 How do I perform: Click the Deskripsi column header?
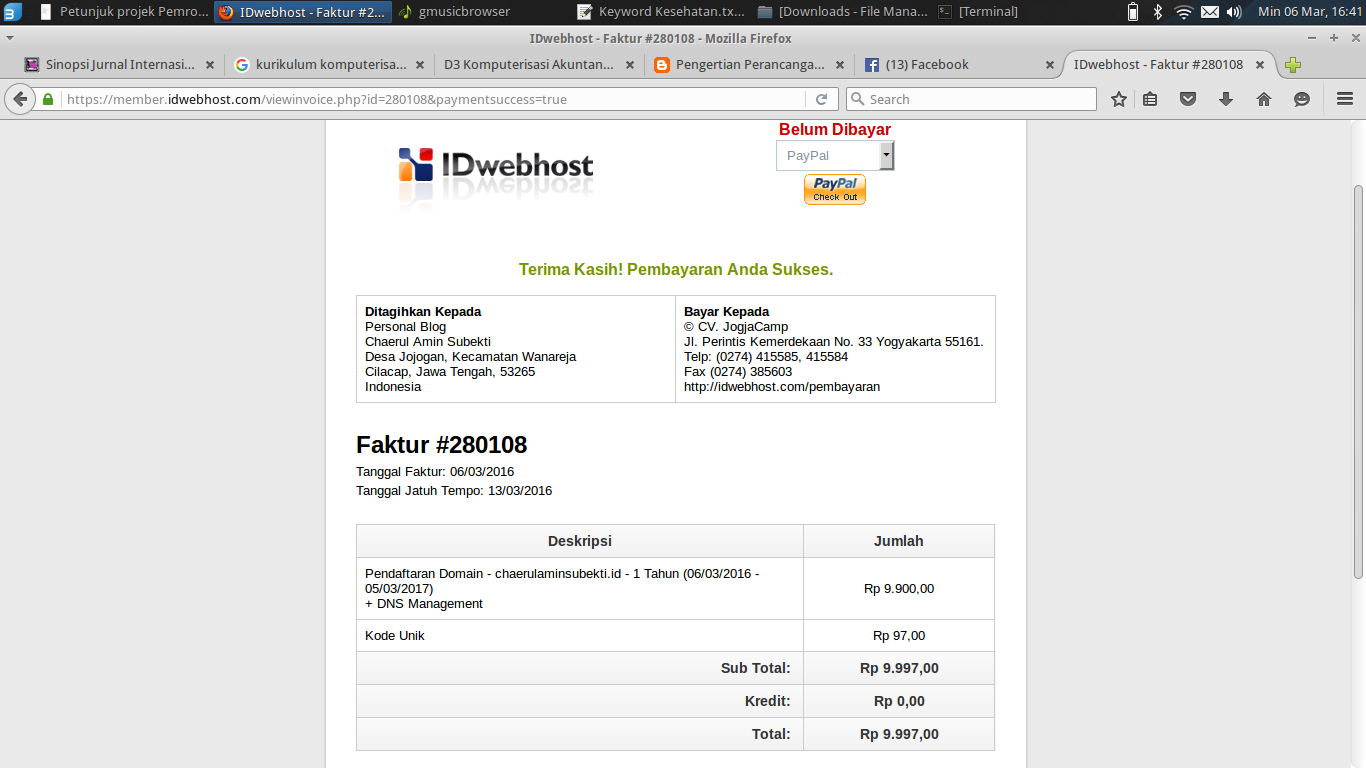tap(580, 541)
